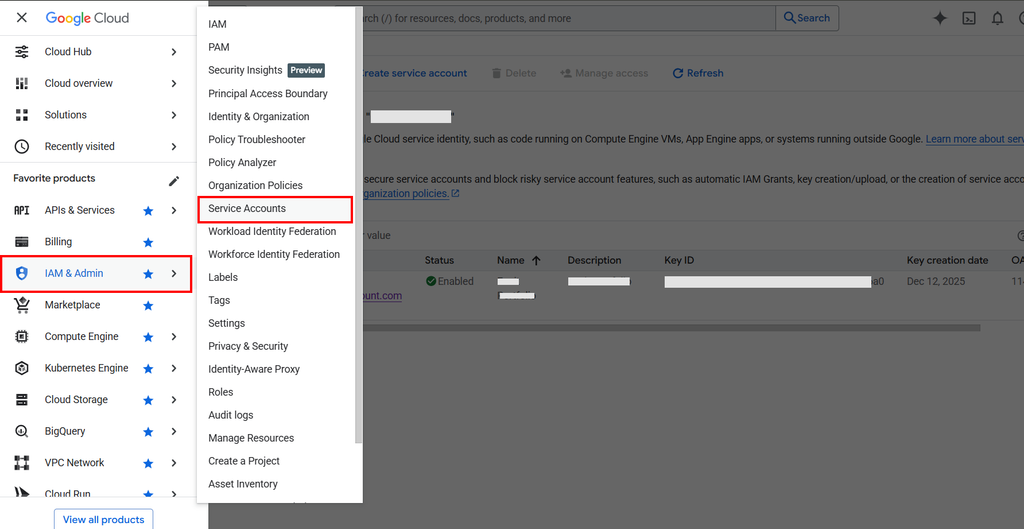
Task: Click the Cloud Storage icon
Action: coord(22,400)
